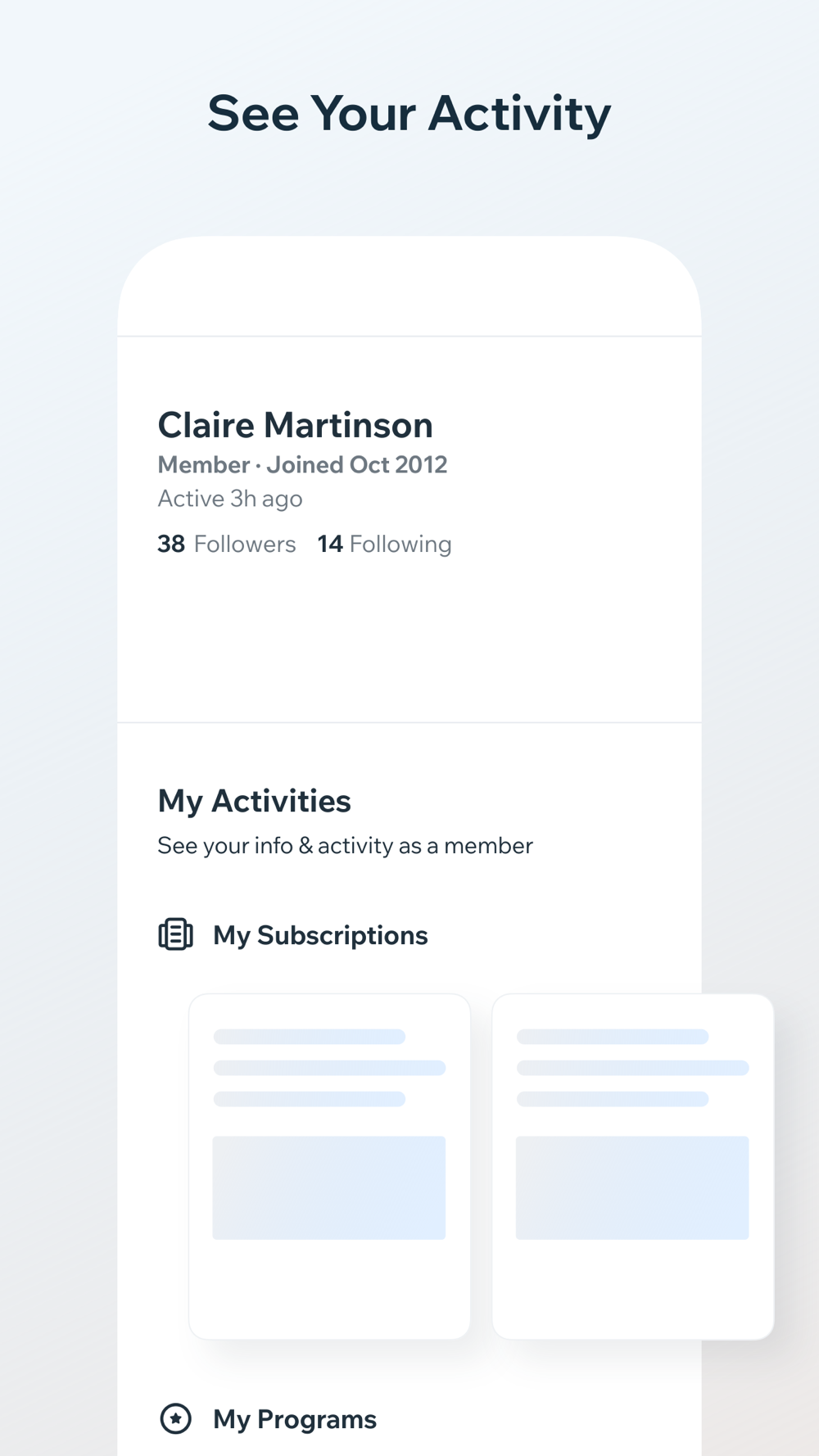Viewport: 819px width, 1456px height.
Task: Click the My Programs star badge icon
Action: coord(175,1418)
